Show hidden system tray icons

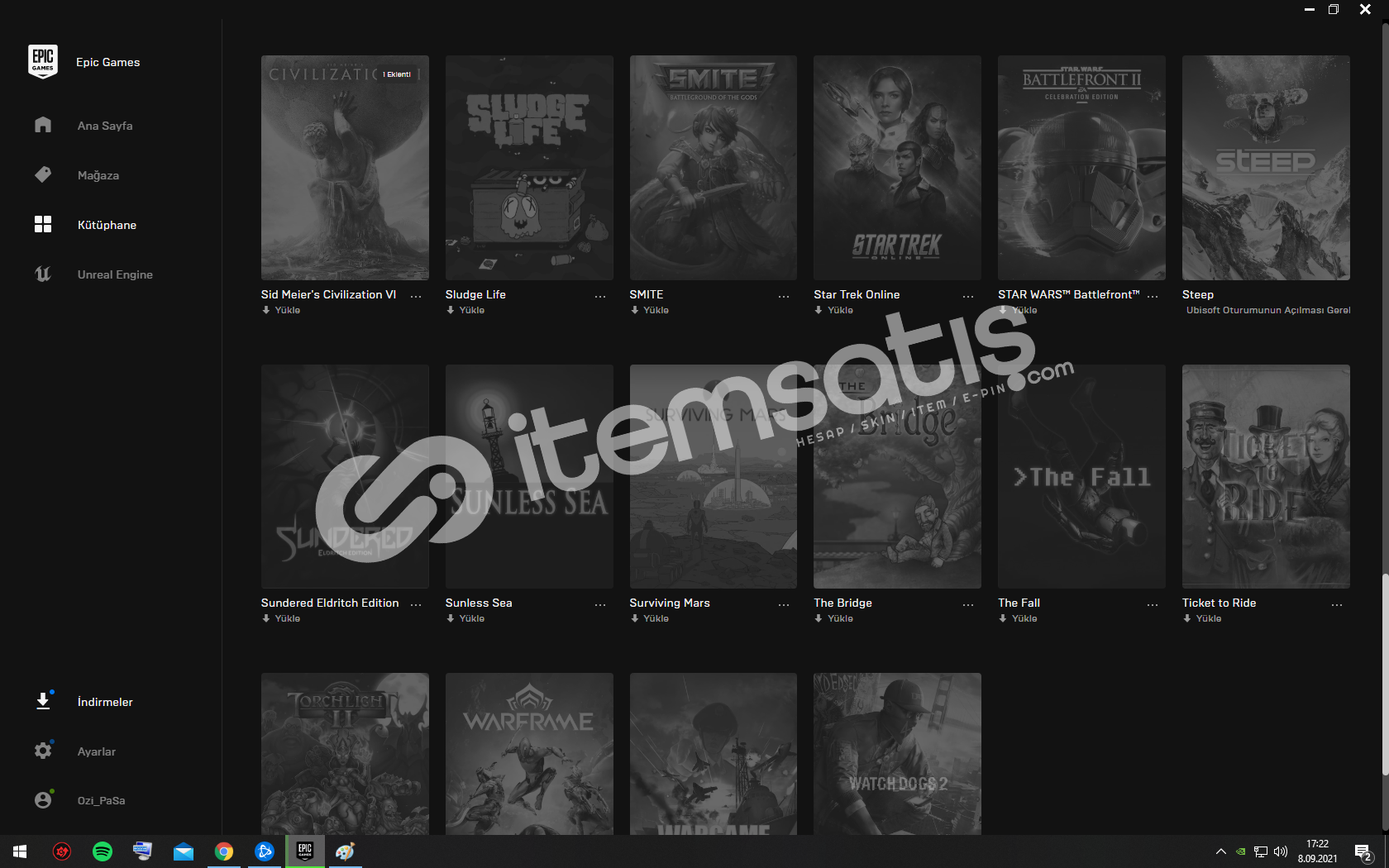coord(1220,851)
